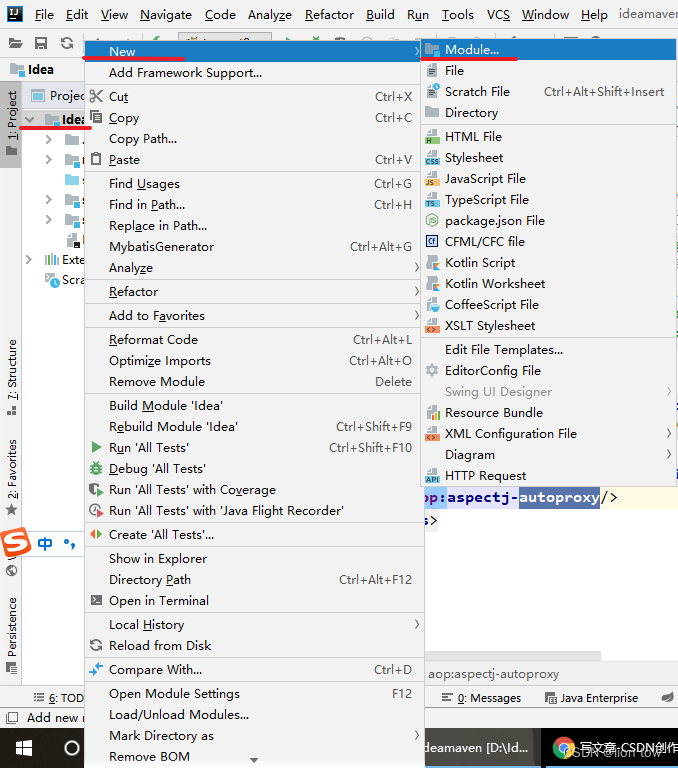Click Remove Module entry
The width and height of the screenshot is (678, 768).
coord(252,382)
